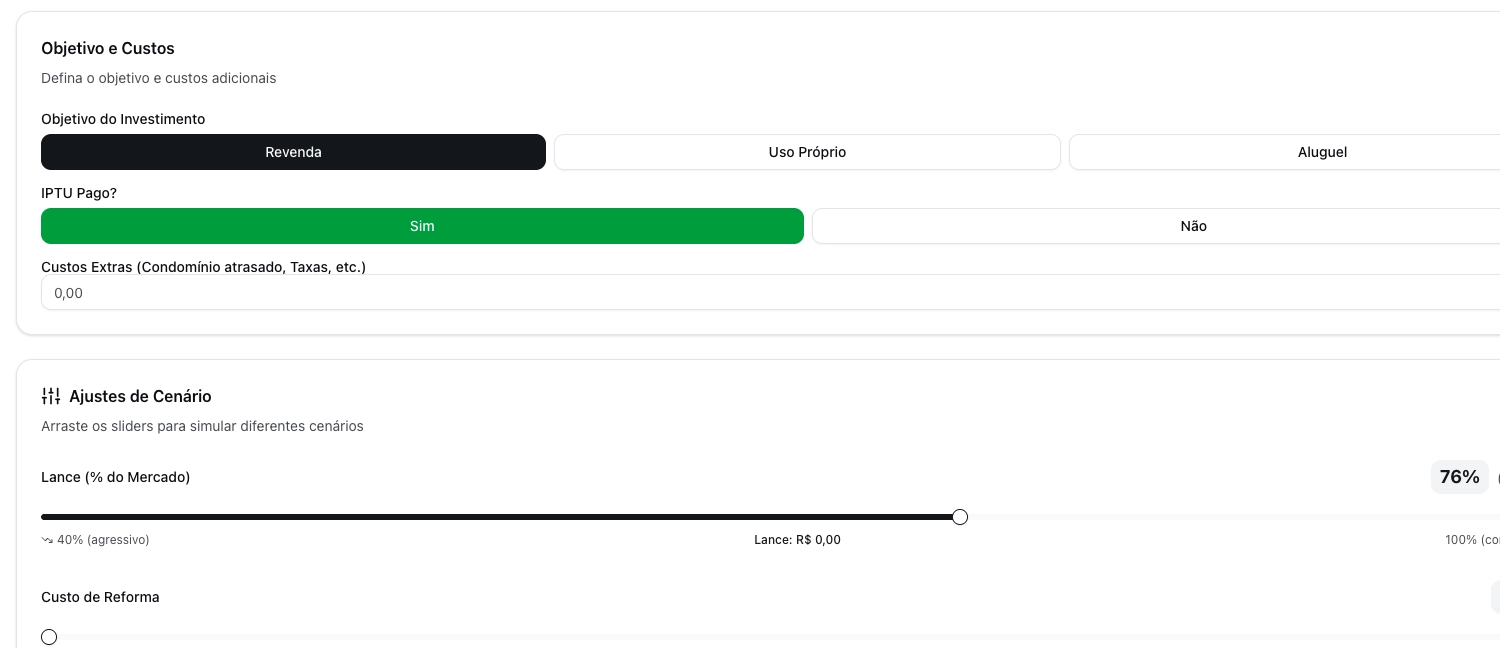Pick Aluguel as the investment objective
The width and height of the screenshot is (1500, 648).
pyautogui.click(x=1321, y=152)
